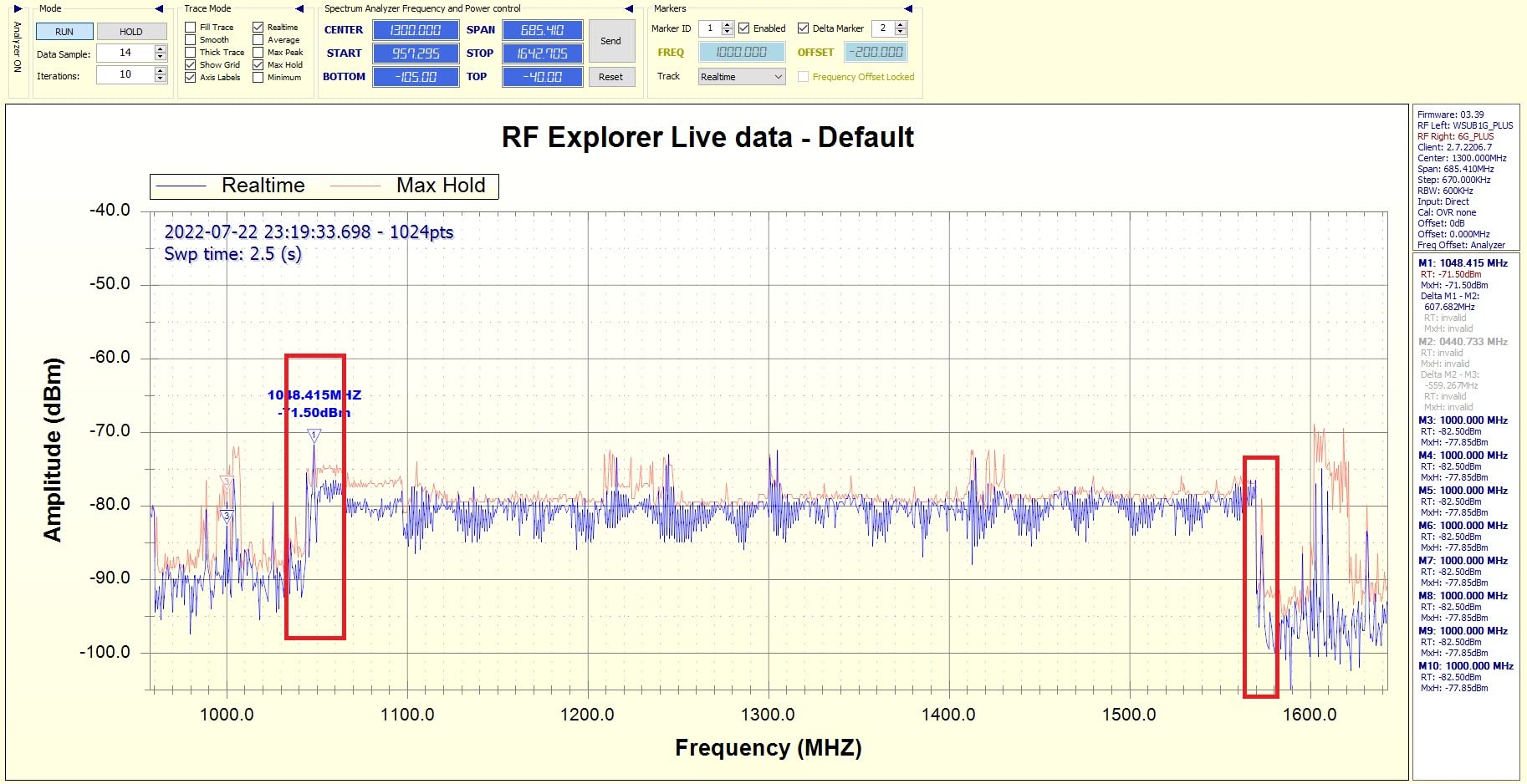Screen dimensions: 1527x784
Task: Collapse the Markers panel with its arrow
Action: 908,9
